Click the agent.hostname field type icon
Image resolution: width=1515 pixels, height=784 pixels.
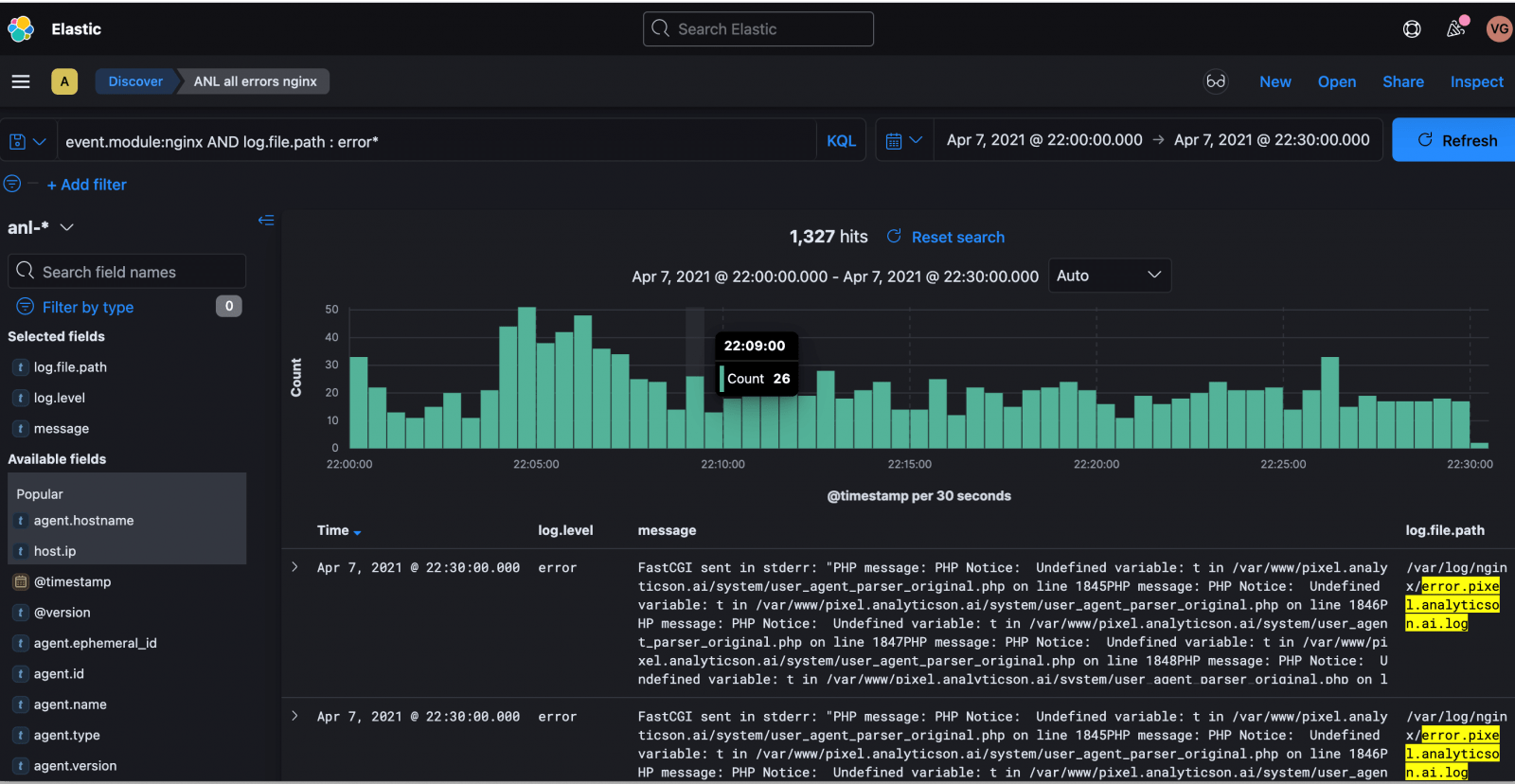(x=20, y=521)
